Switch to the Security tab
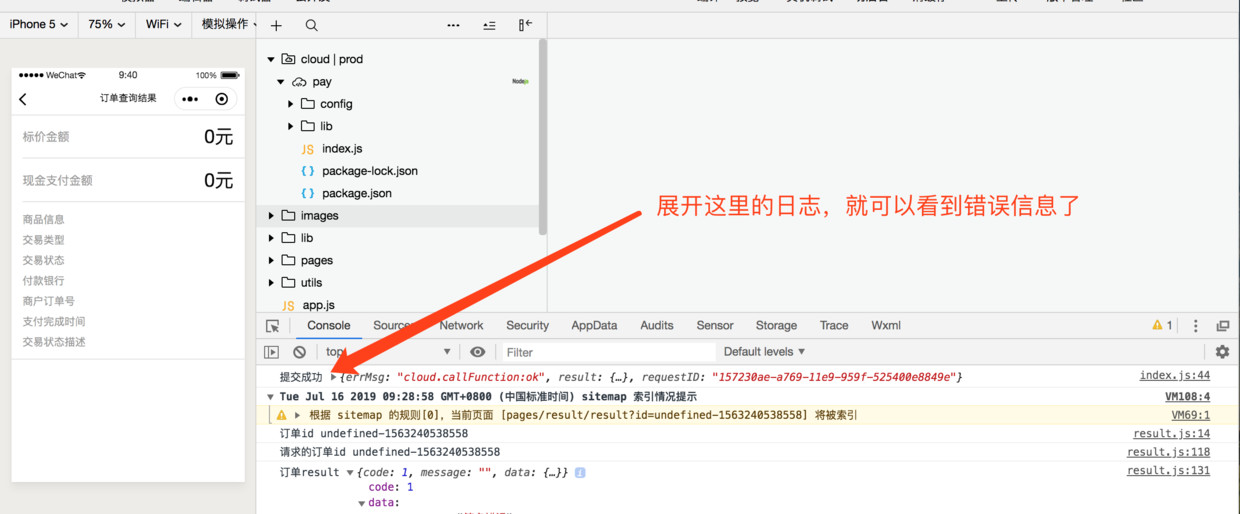Screen dimensions: 1240x514 click(x=527, y=326)
